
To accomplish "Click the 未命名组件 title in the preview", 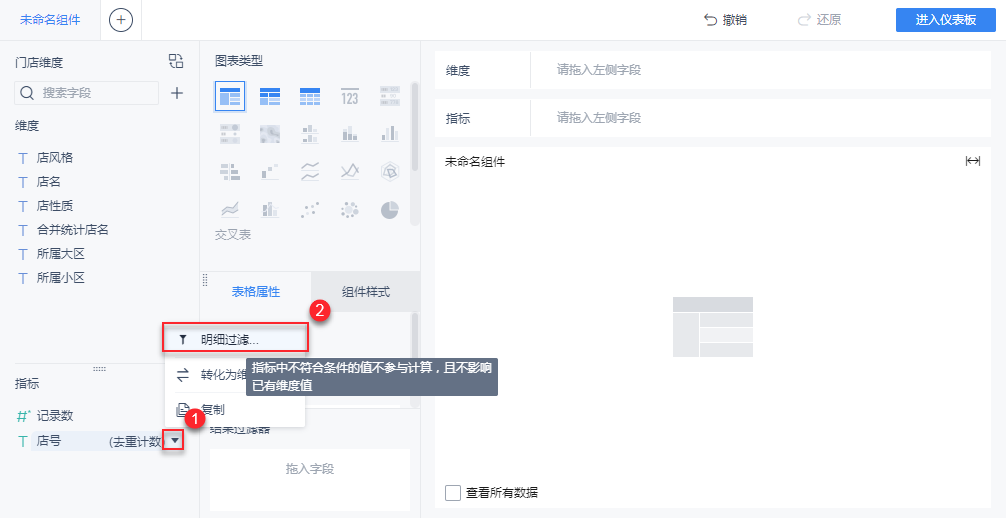I will (x=475, y=162).
